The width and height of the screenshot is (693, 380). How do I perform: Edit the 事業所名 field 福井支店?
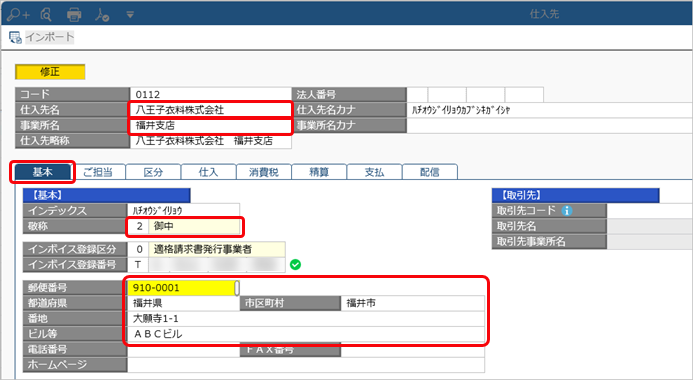pyautogui.click(x=210, y=125)
